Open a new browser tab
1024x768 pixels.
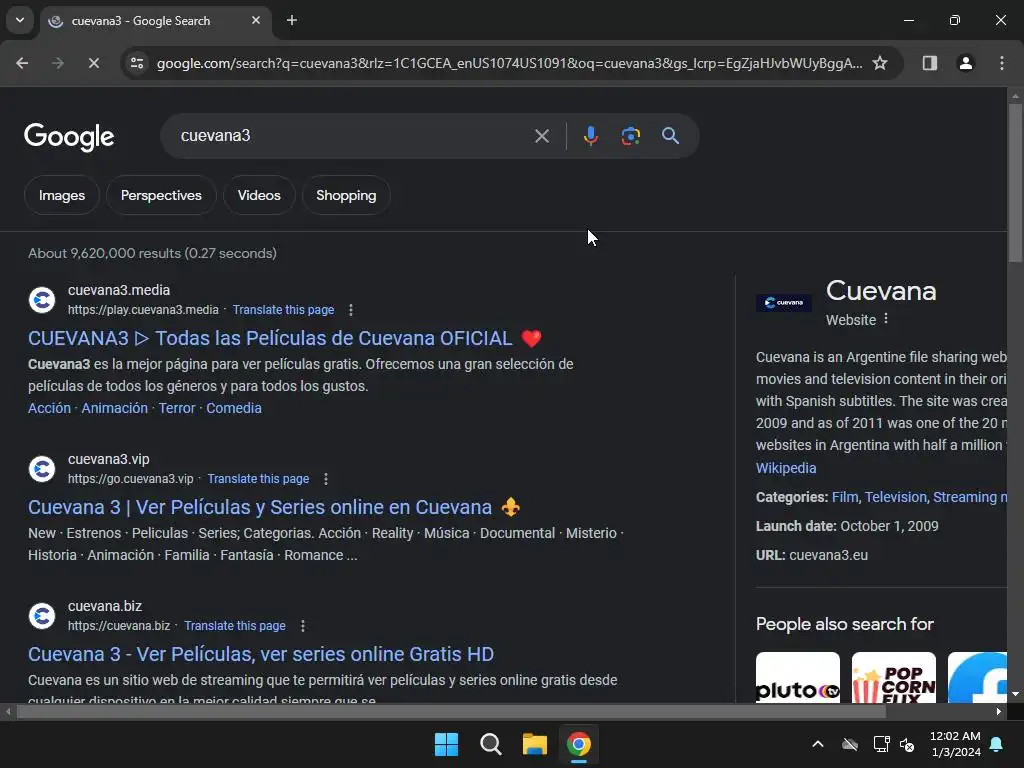point(292,20)
